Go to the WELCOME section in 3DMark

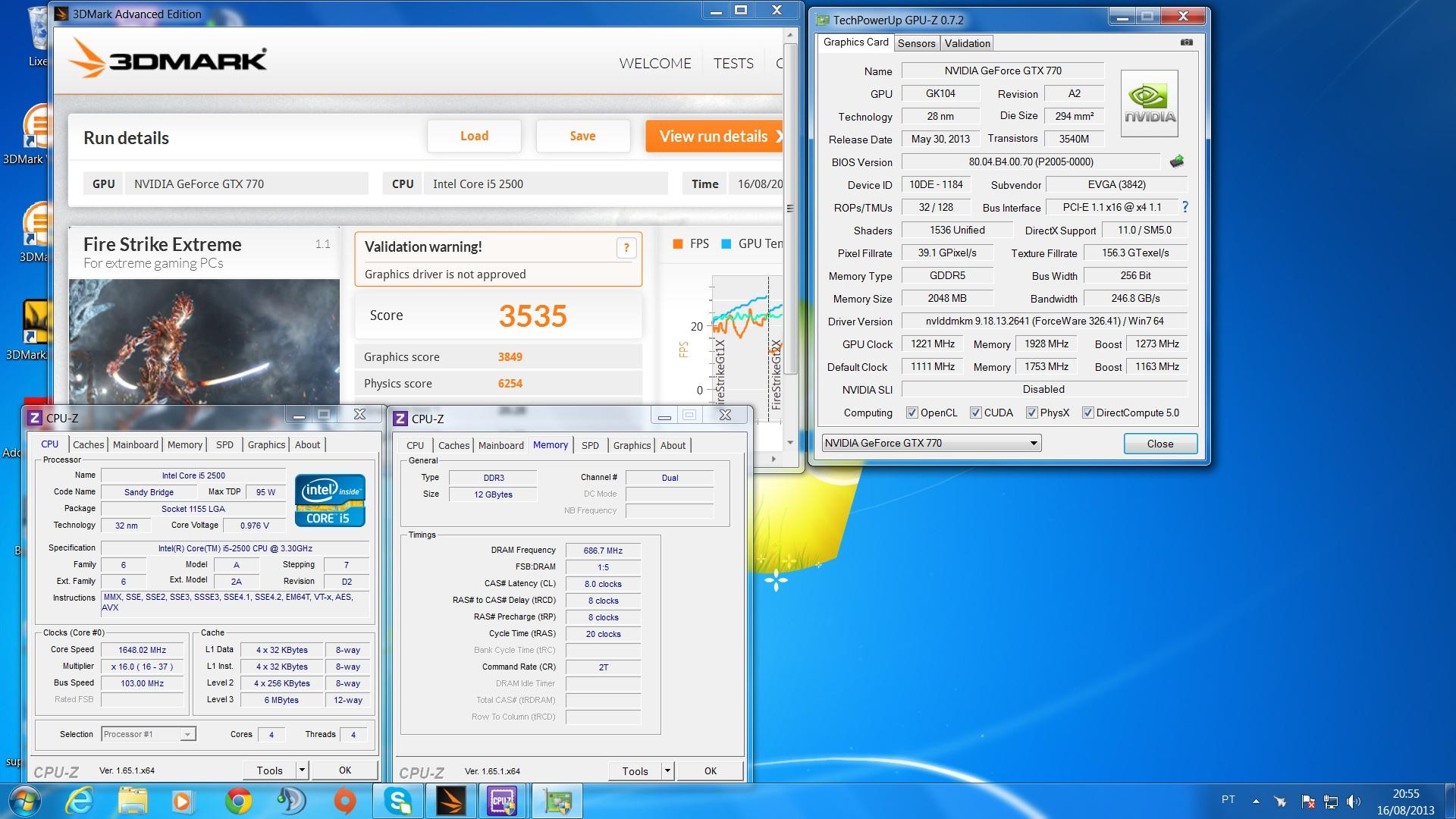pyautogui.click(x=655, y=64)
